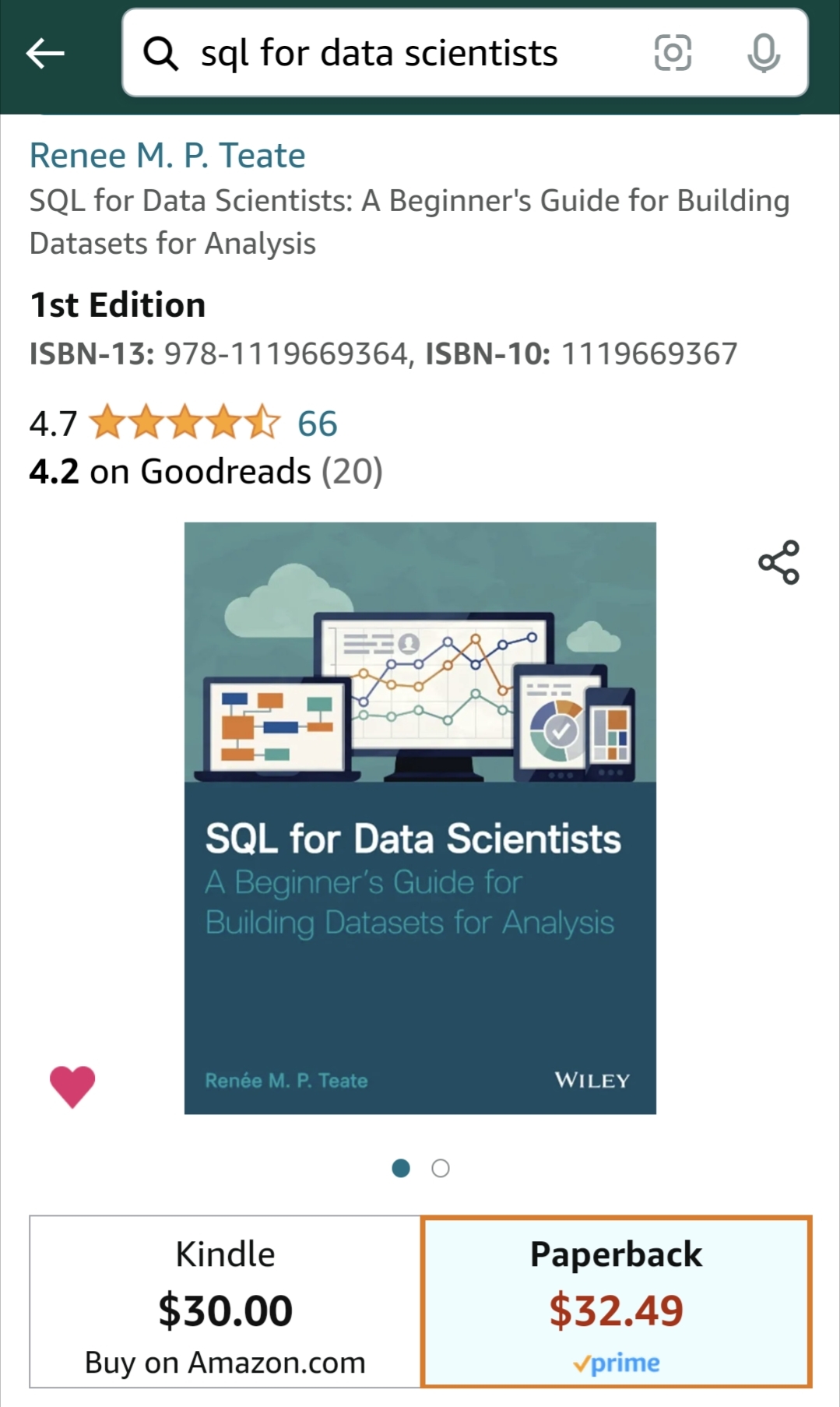Screen dimensions: 840x1407
Task: Tap the search text field
Action: [413, 54]
